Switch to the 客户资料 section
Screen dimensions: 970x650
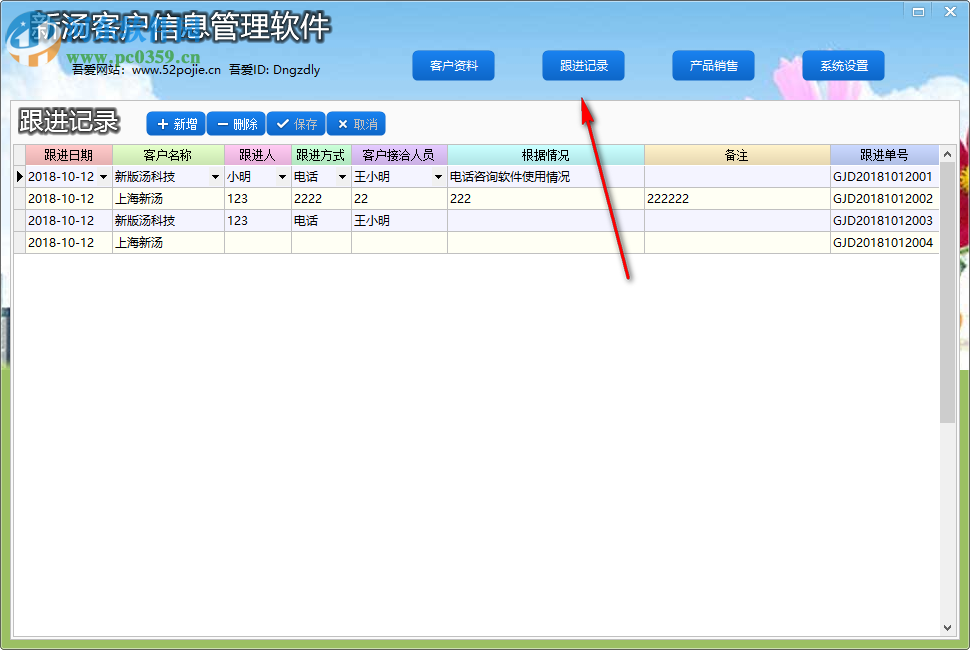tap(453, 65)
